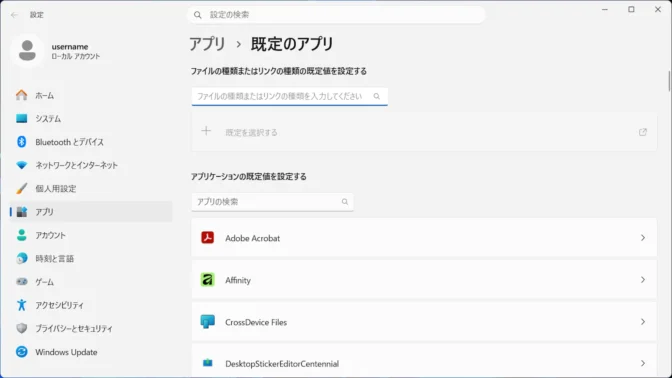Expand CrossDevice Files defaults chevron
672x378 pixels.
click(643, 321)
